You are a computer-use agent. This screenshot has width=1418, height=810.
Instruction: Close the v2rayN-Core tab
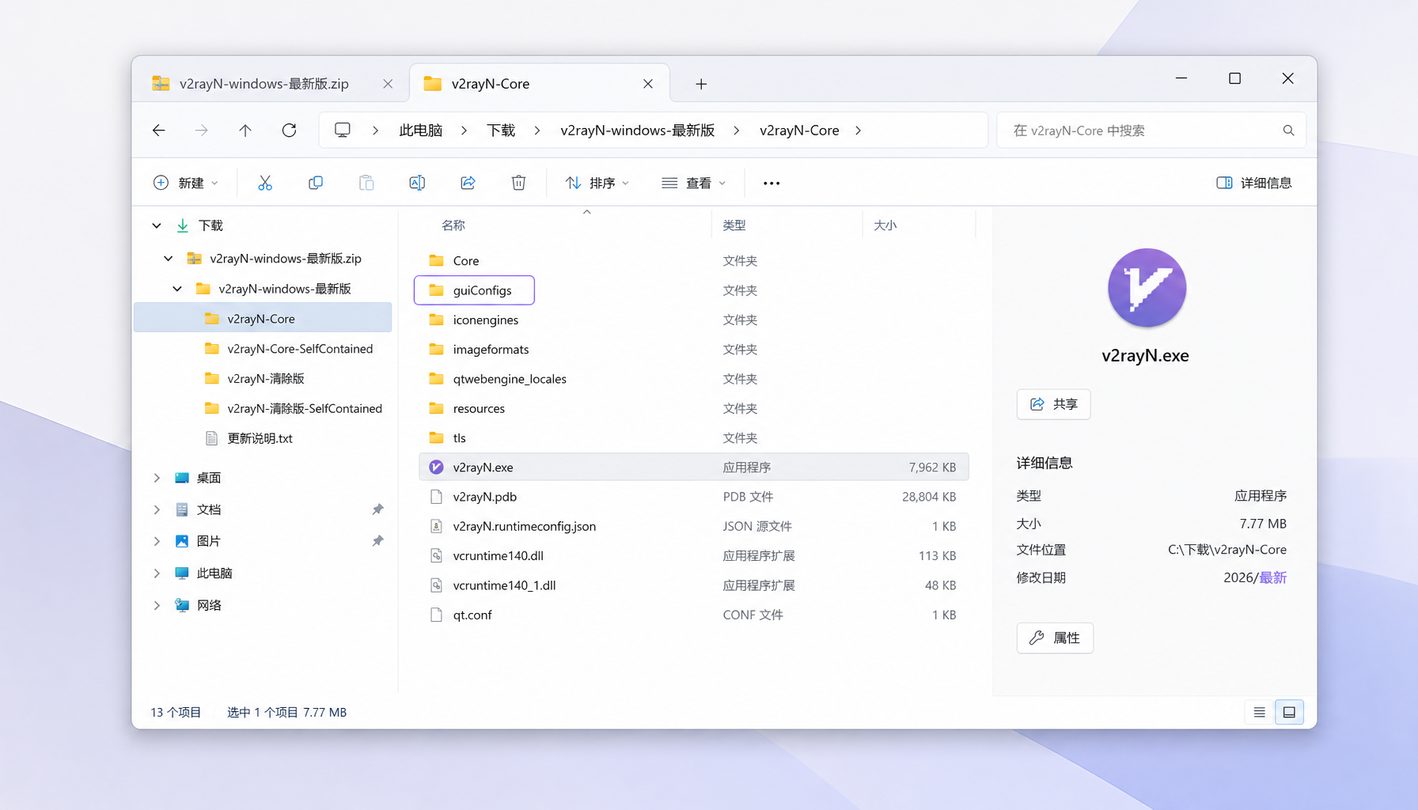click(x=648, y=84)
